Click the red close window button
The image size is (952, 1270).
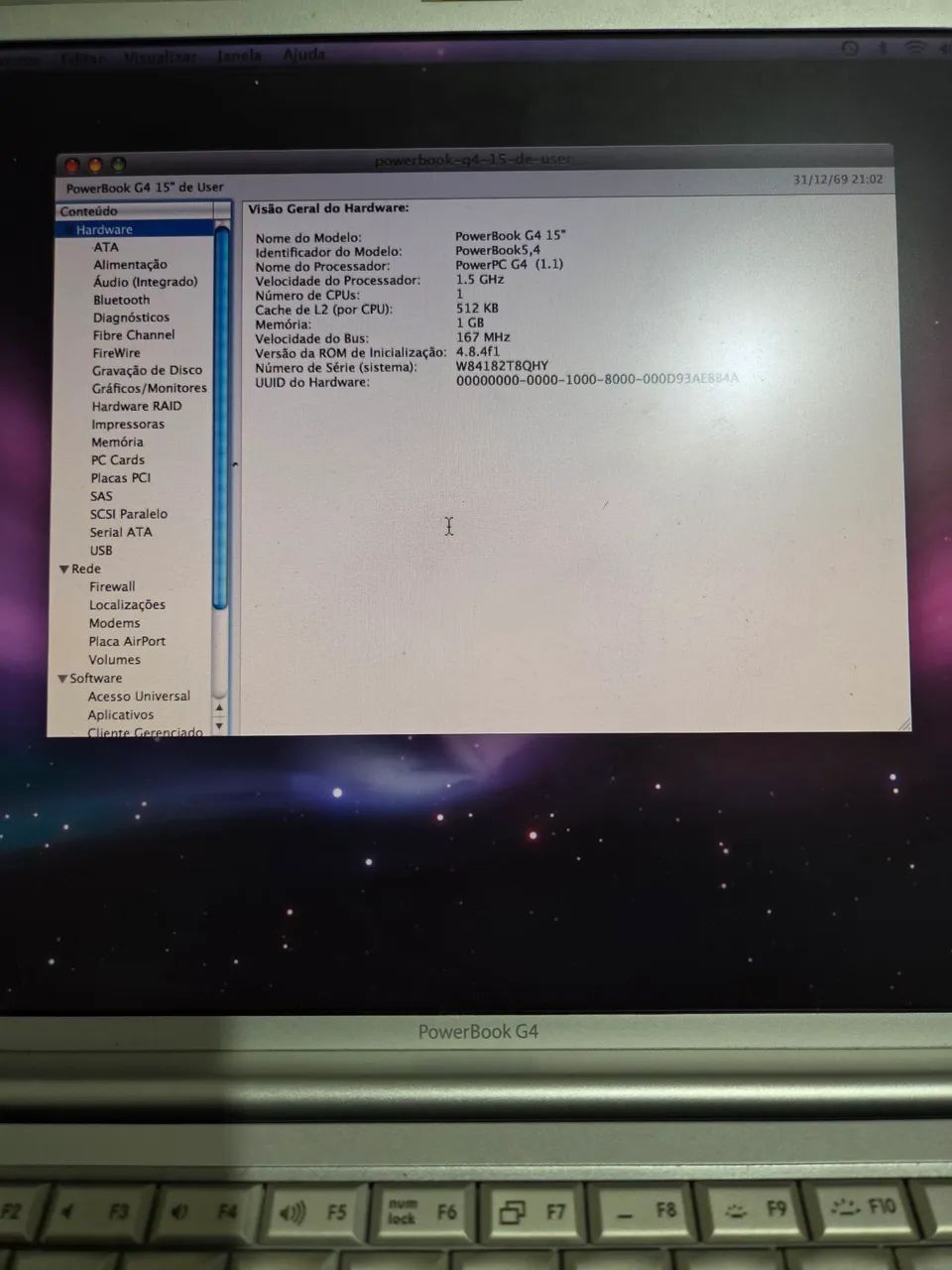[x=72, y=166]
